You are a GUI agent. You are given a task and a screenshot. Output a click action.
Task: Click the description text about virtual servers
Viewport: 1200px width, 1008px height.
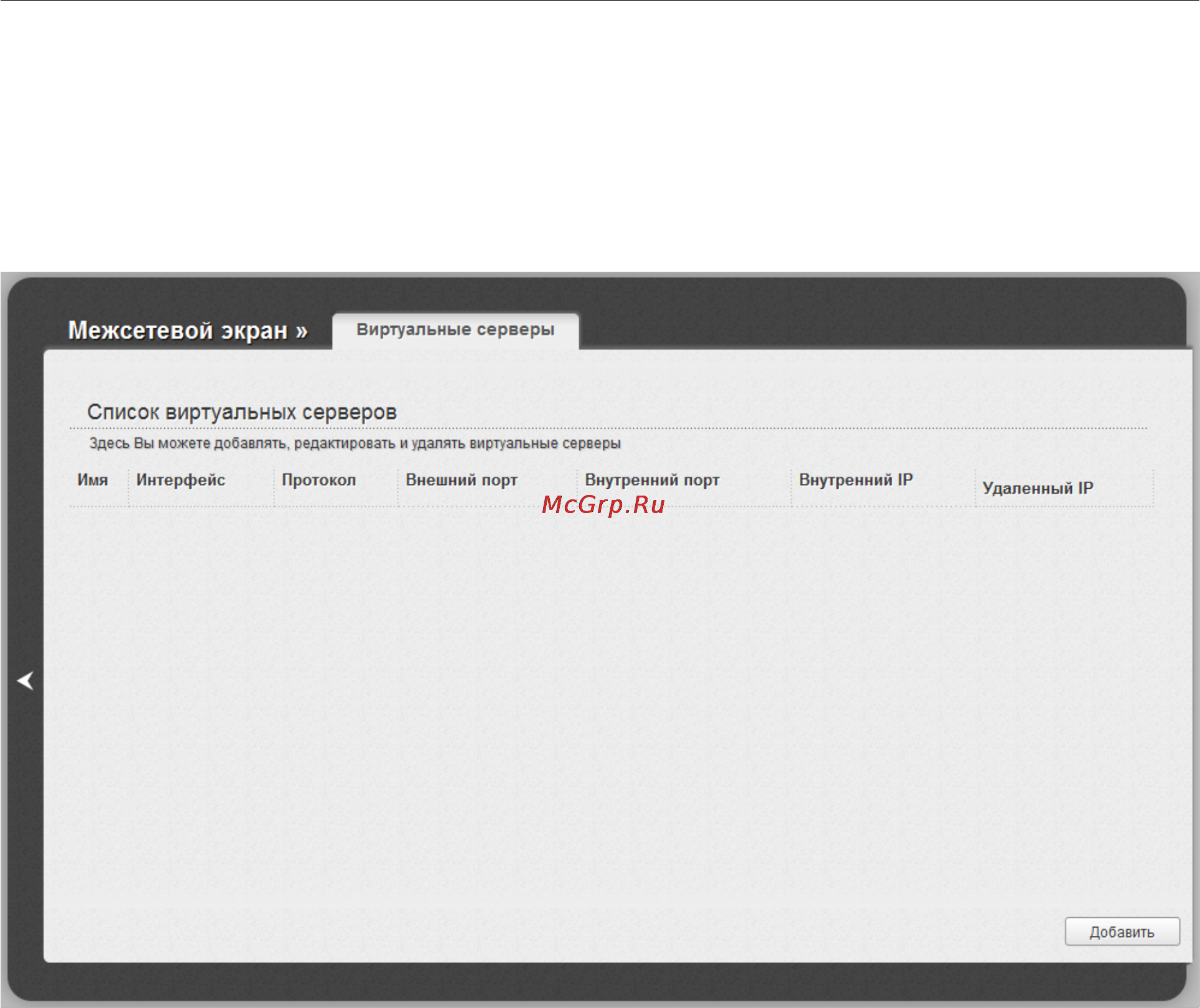pyautogui.click(x=355, y=443)
